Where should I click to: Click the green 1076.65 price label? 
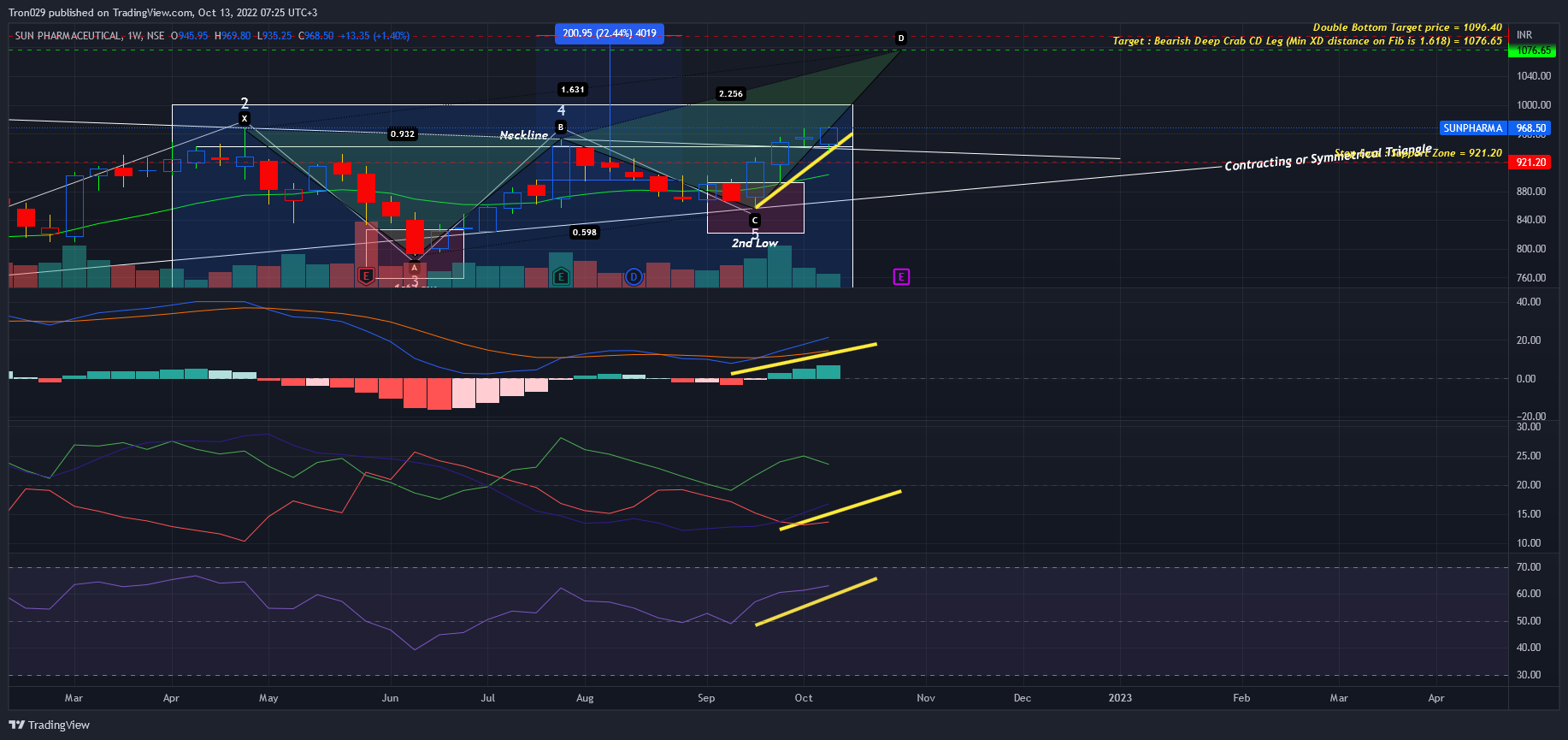point(1533,50)
